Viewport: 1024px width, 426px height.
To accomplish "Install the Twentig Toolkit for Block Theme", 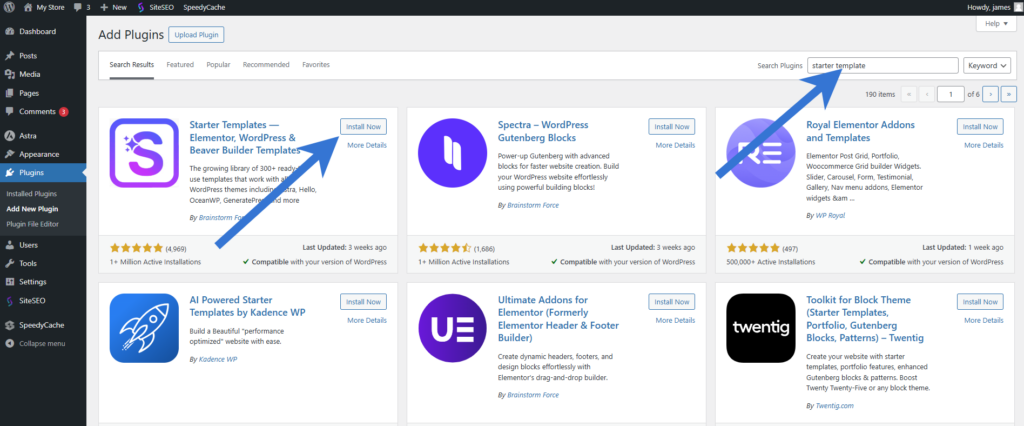I will [980, 302].
